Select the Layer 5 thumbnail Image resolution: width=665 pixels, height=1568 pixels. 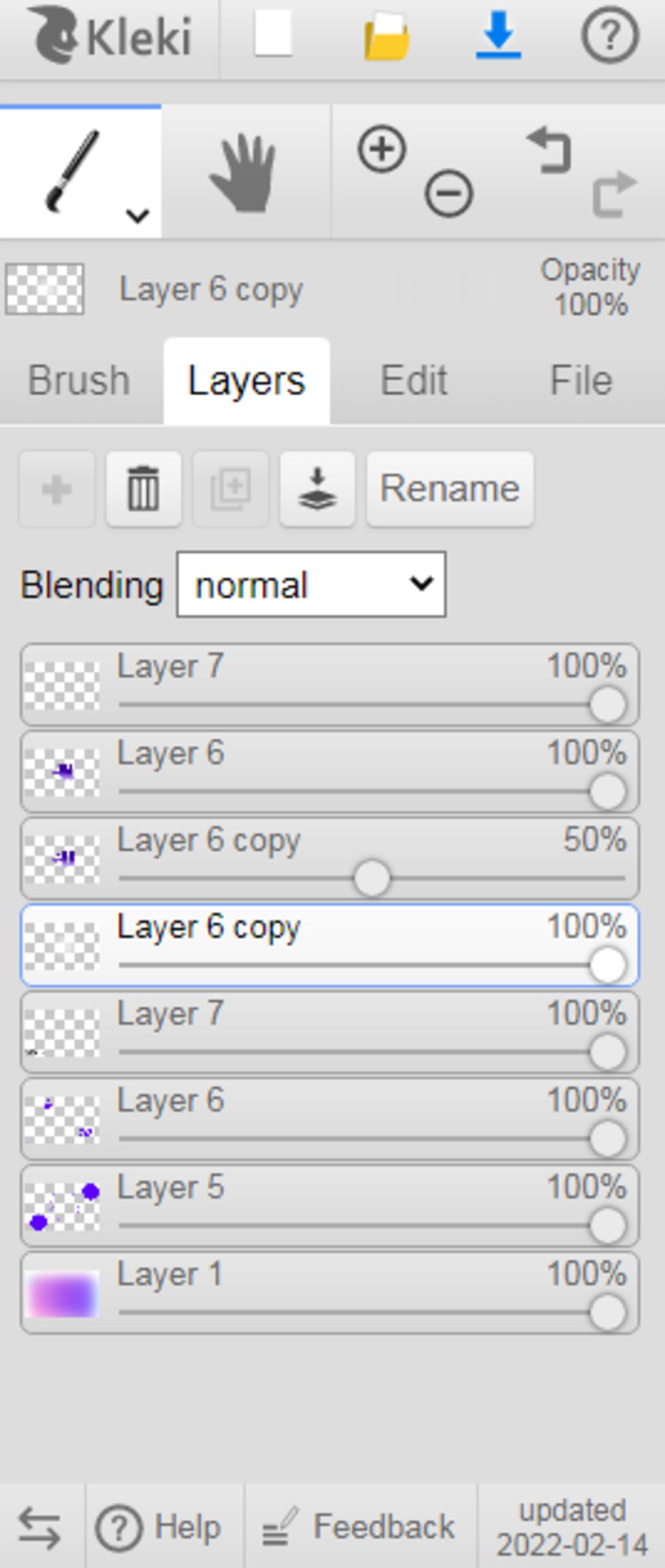click(62, 1206)
